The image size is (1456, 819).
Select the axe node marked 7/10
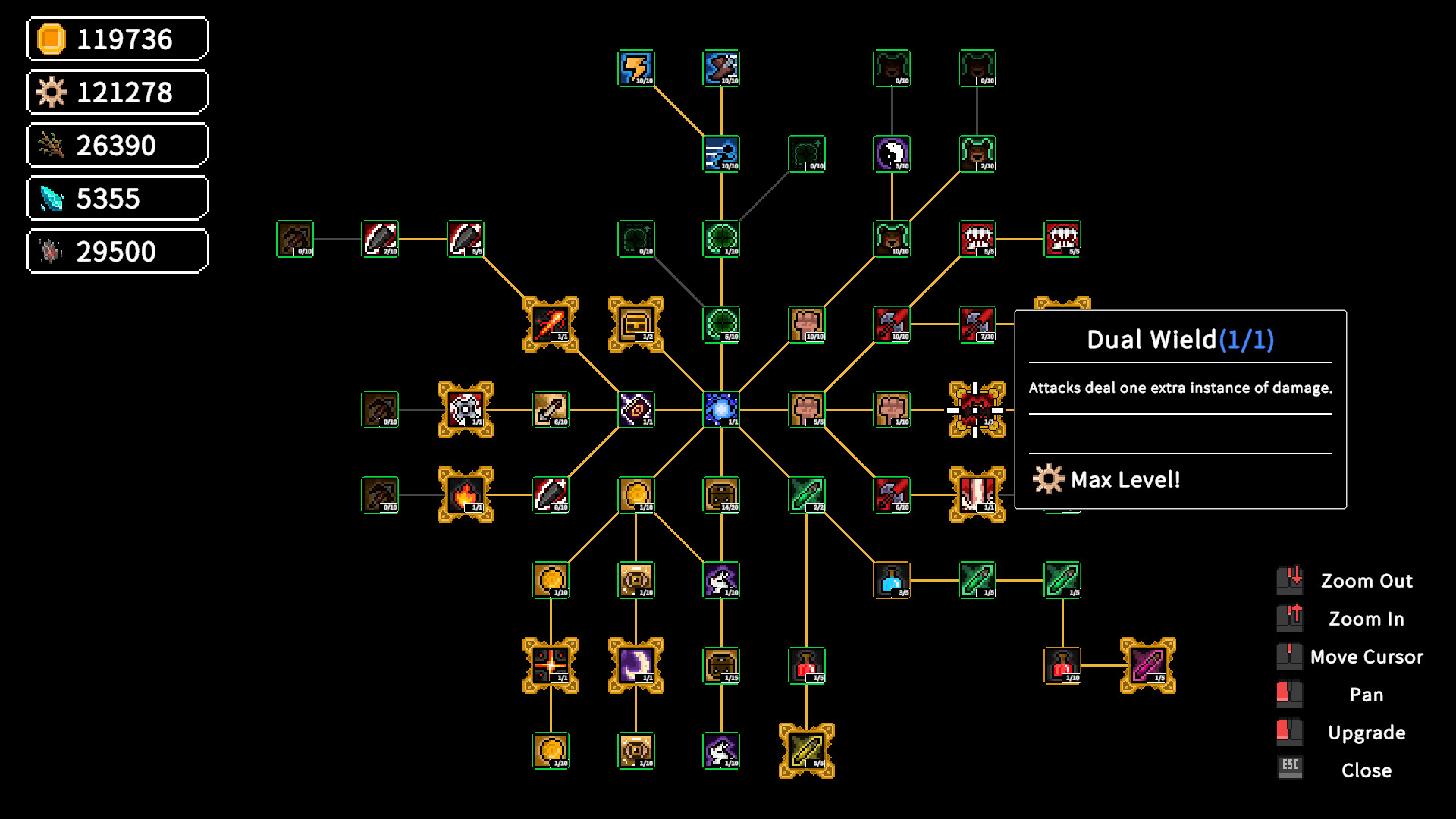[x=977, y=325]
